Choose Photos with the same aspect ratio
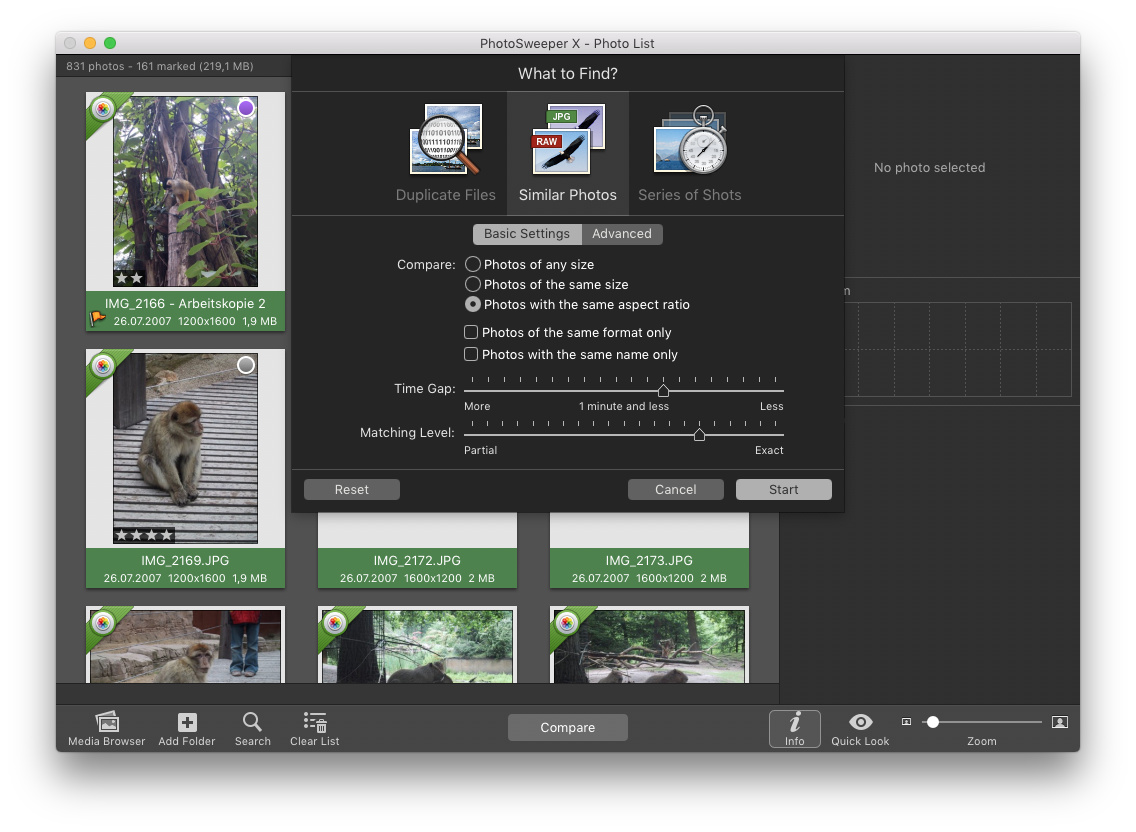Screen dimensions: 1136x832 click(473, 304)
